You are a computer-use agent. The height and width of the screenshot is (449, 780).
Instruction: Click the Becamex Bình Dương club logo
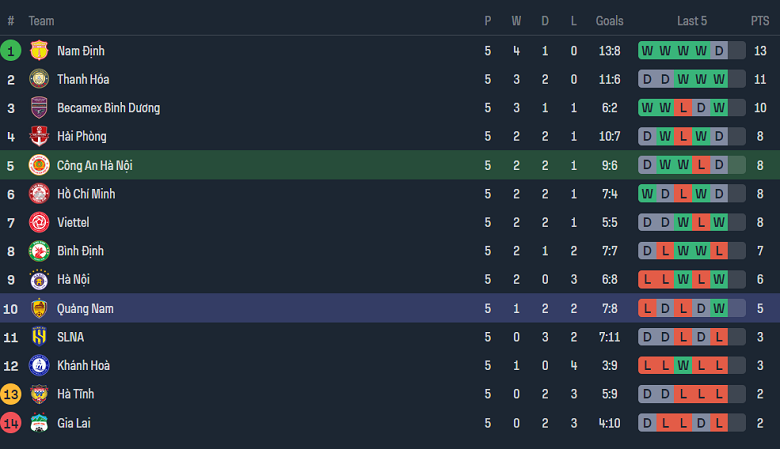click(39, 108)
